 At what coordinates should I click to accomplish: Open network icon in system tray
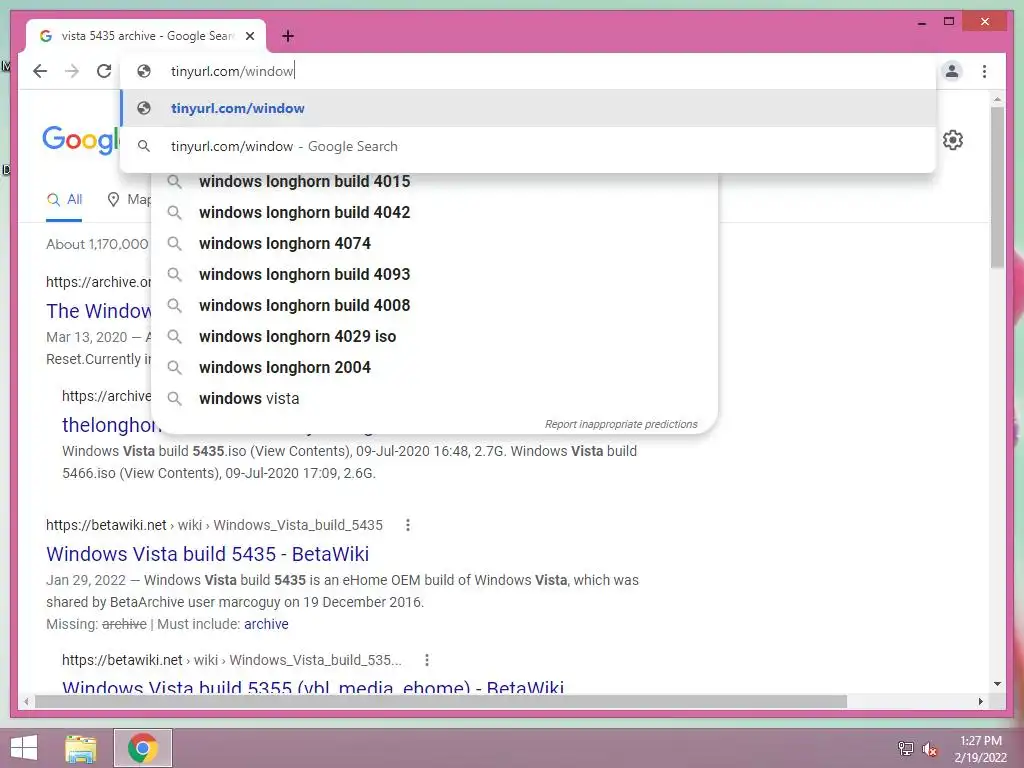pyautogui.click(x=906, y=748)
